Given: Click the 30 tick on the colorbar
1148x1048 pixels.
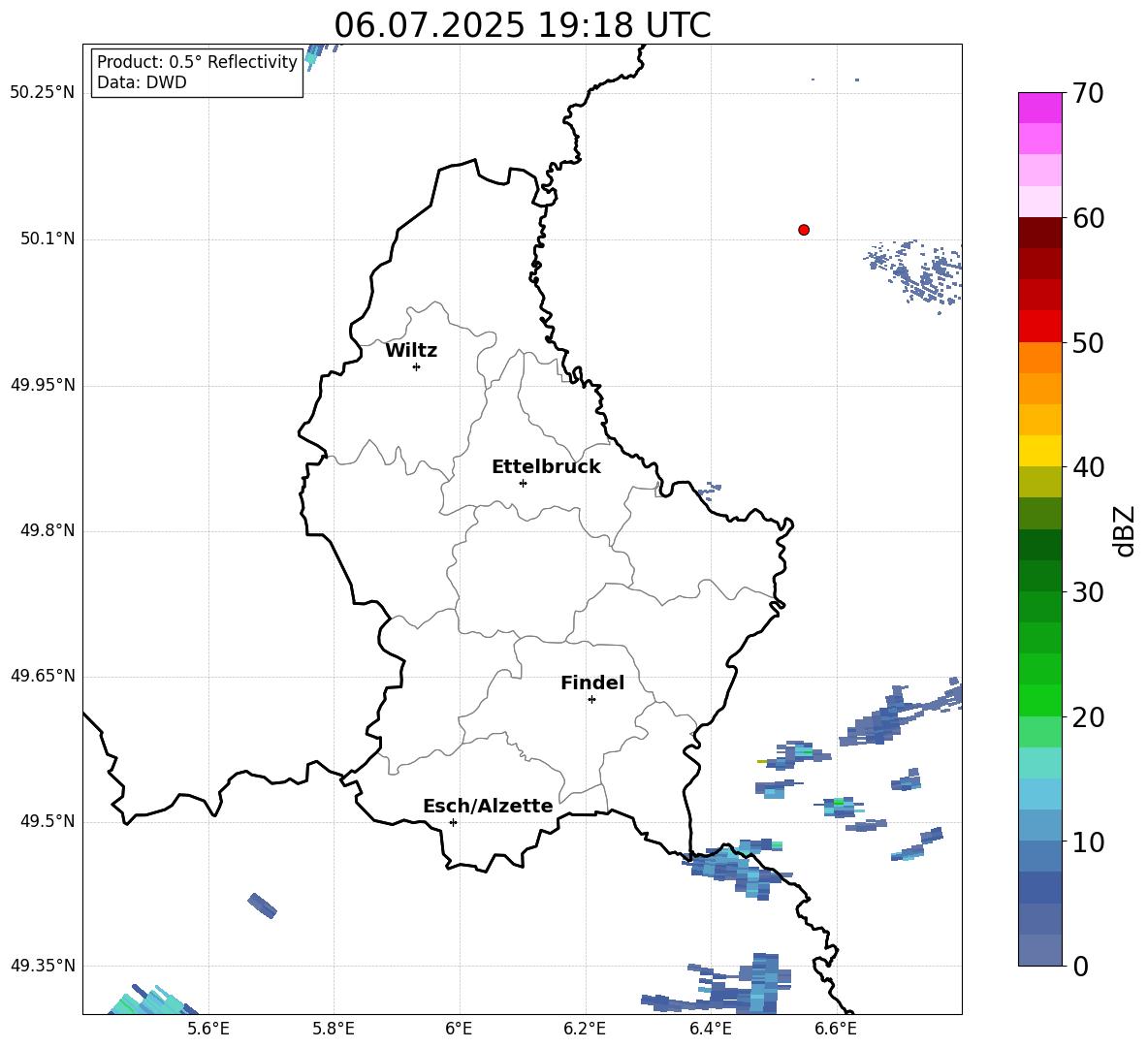Looking at the screenshot, I should click(x=1088, y=592).
